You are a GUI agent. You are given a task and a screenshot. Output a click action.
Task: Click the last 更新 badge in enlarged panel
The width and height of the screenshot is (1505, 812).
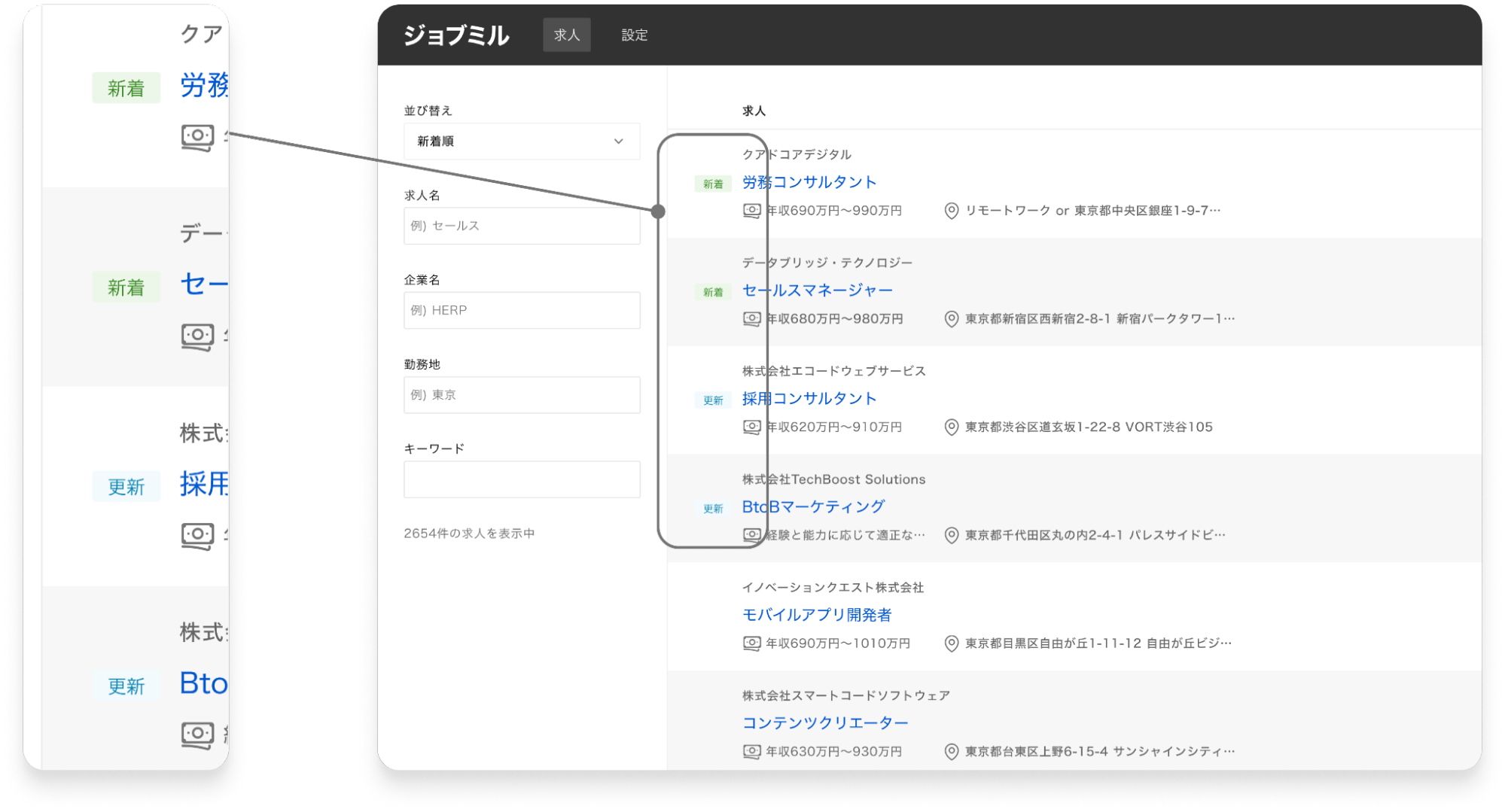[x=126, y=686]
